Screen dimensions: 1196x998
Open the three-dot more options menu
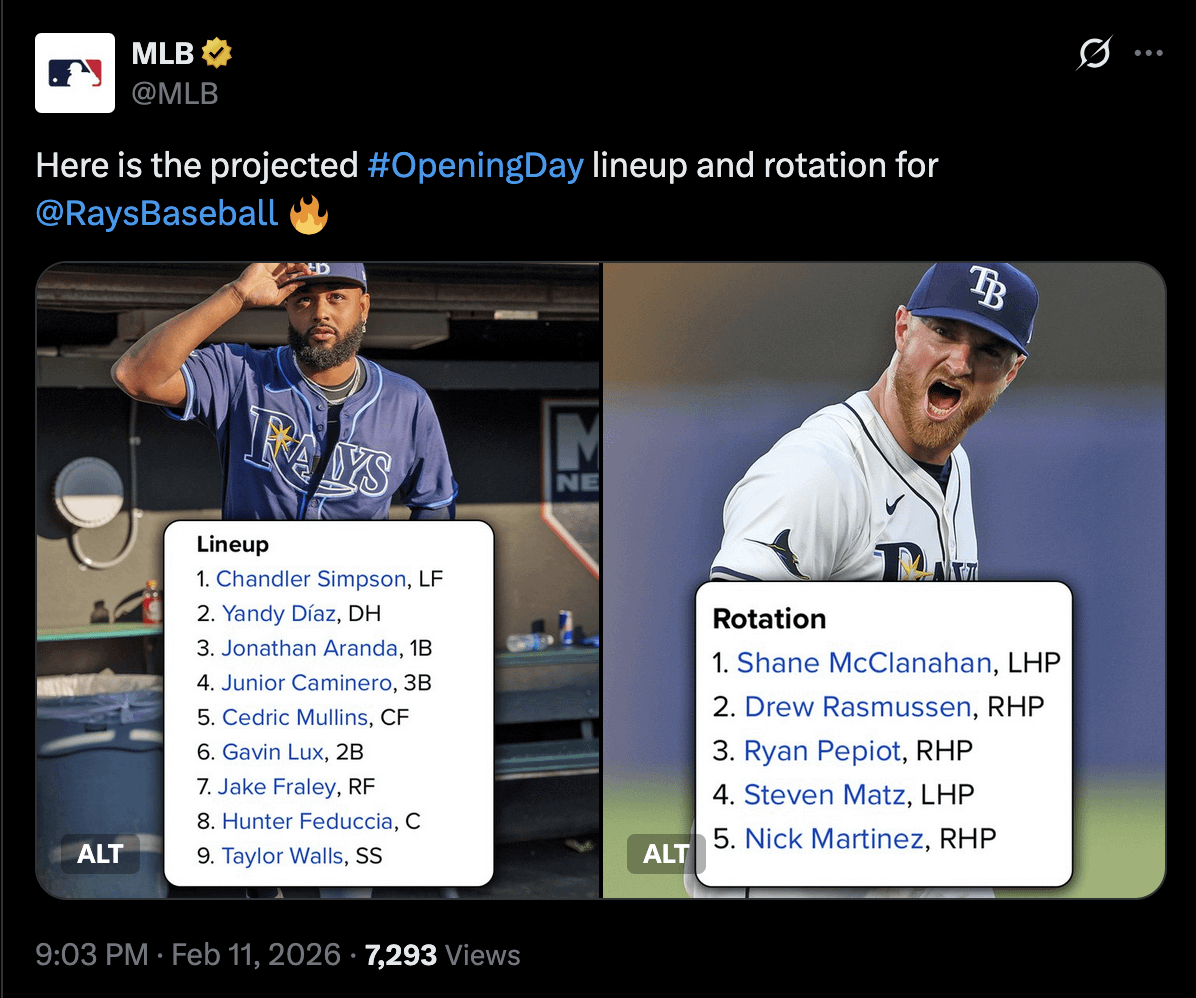[1148, 53]
